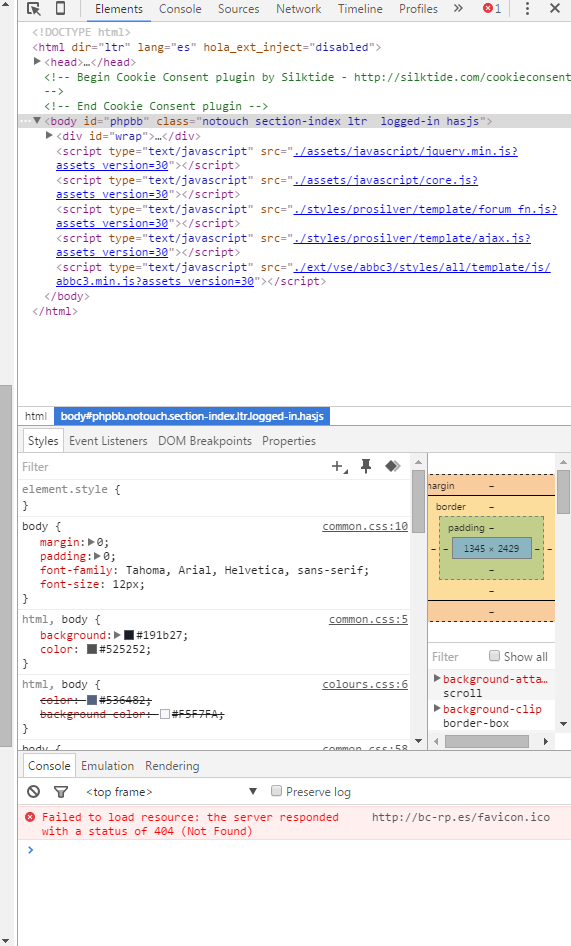Open the favicon.ico error URL link

461,817
